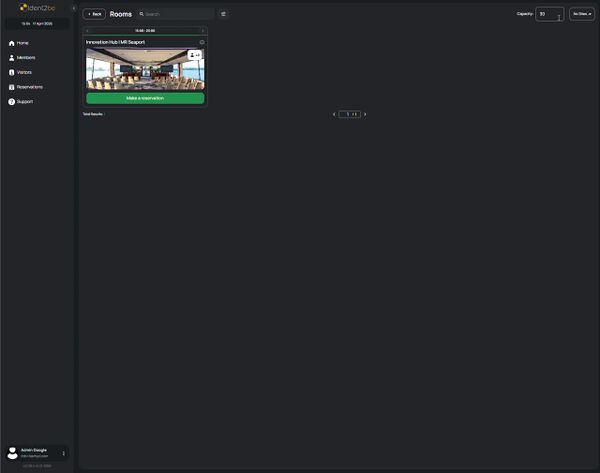The height and width of the screenshot is (473, 600).
Task: Click the Members person icon
Action: 12,58
